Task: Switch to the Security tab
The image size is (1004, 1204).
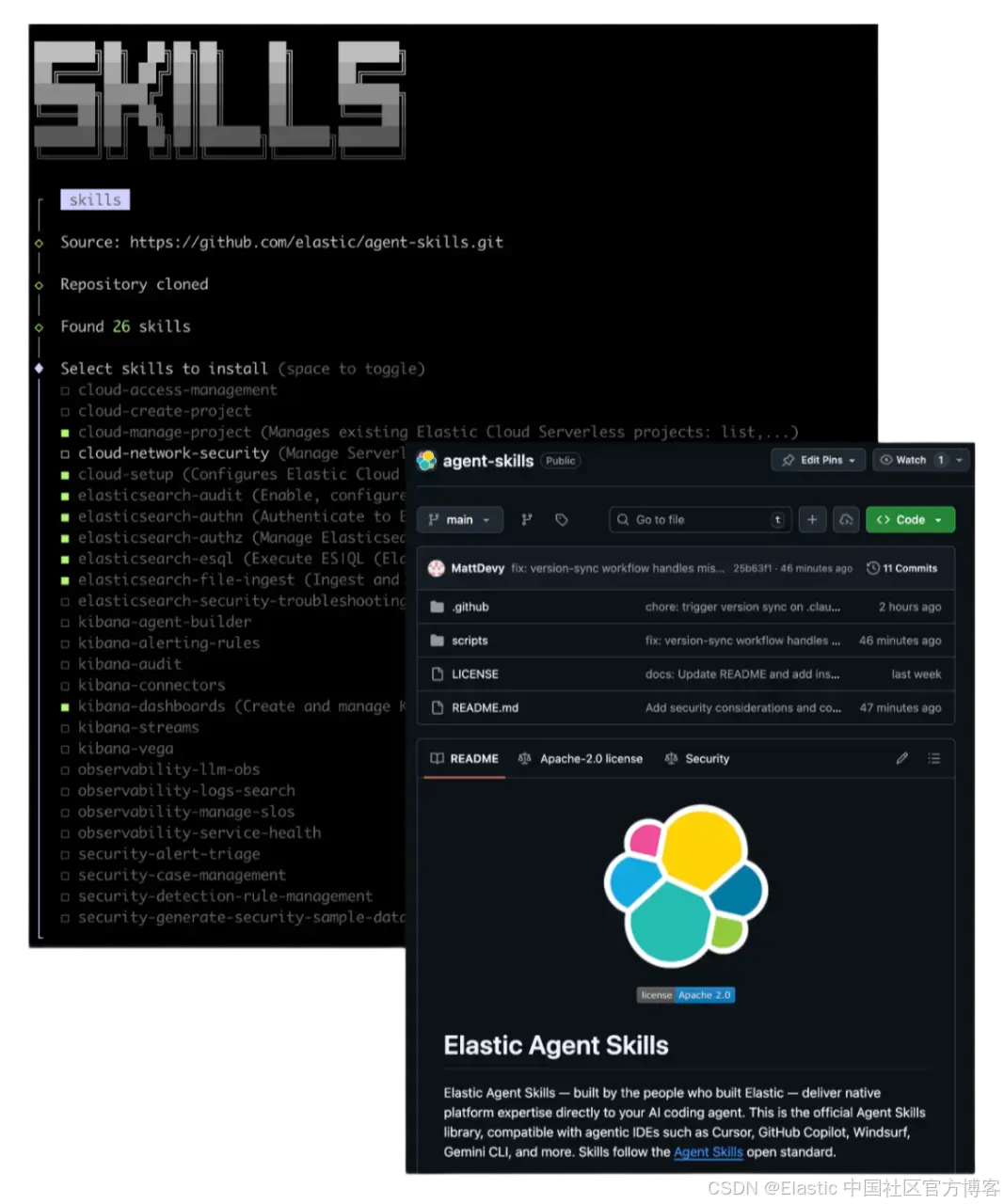Action: tap(697, 758)
